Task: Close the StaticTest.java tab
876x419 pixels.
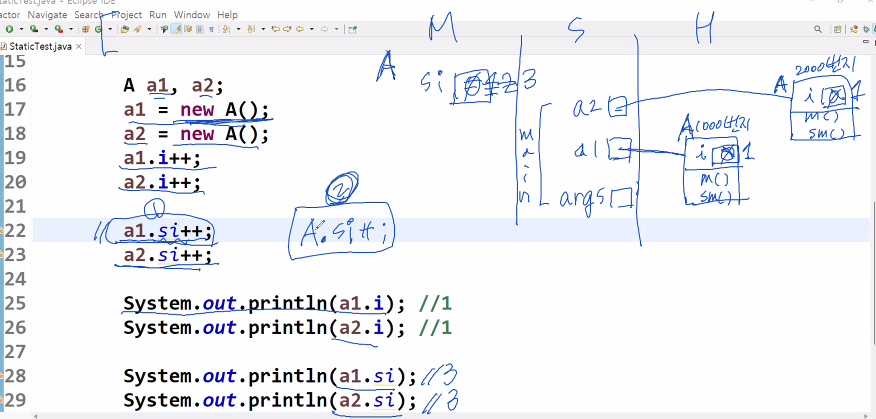Action: pos(79,46)
